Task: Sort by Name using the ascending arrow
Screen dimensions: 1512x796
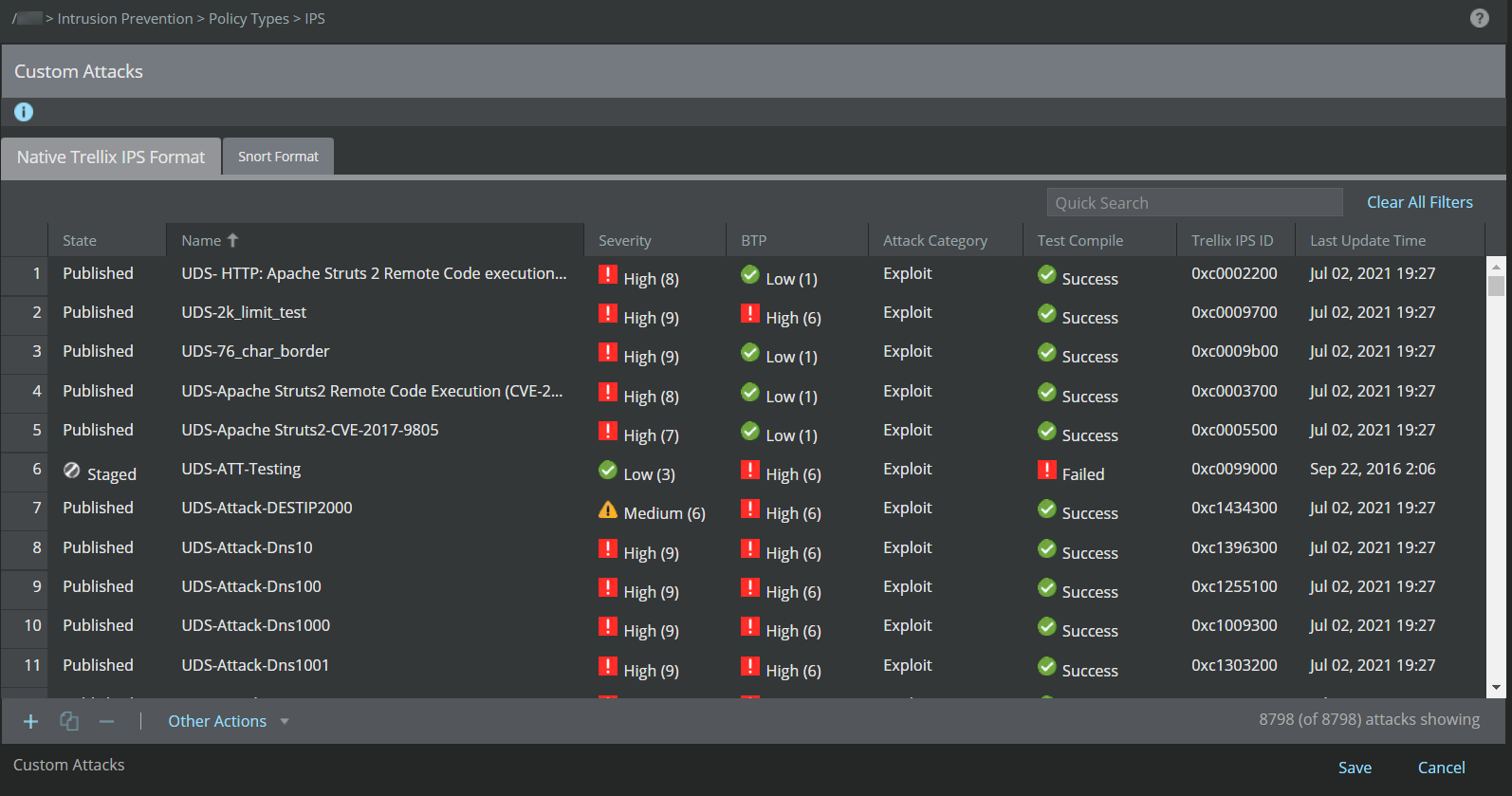Action: coord(233,240)
